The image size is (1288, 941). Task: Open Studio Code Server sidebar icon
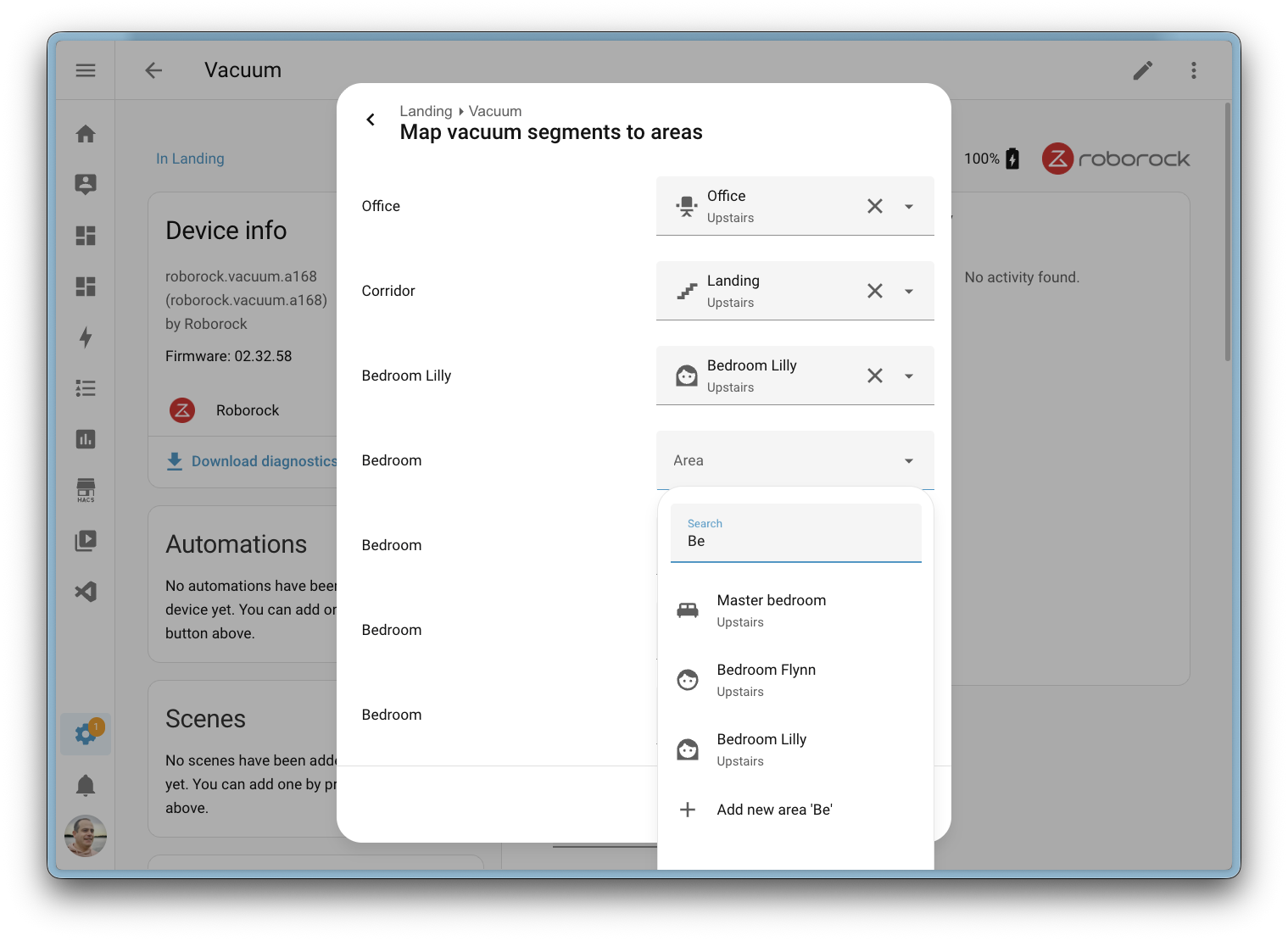[x=85, y=591]
